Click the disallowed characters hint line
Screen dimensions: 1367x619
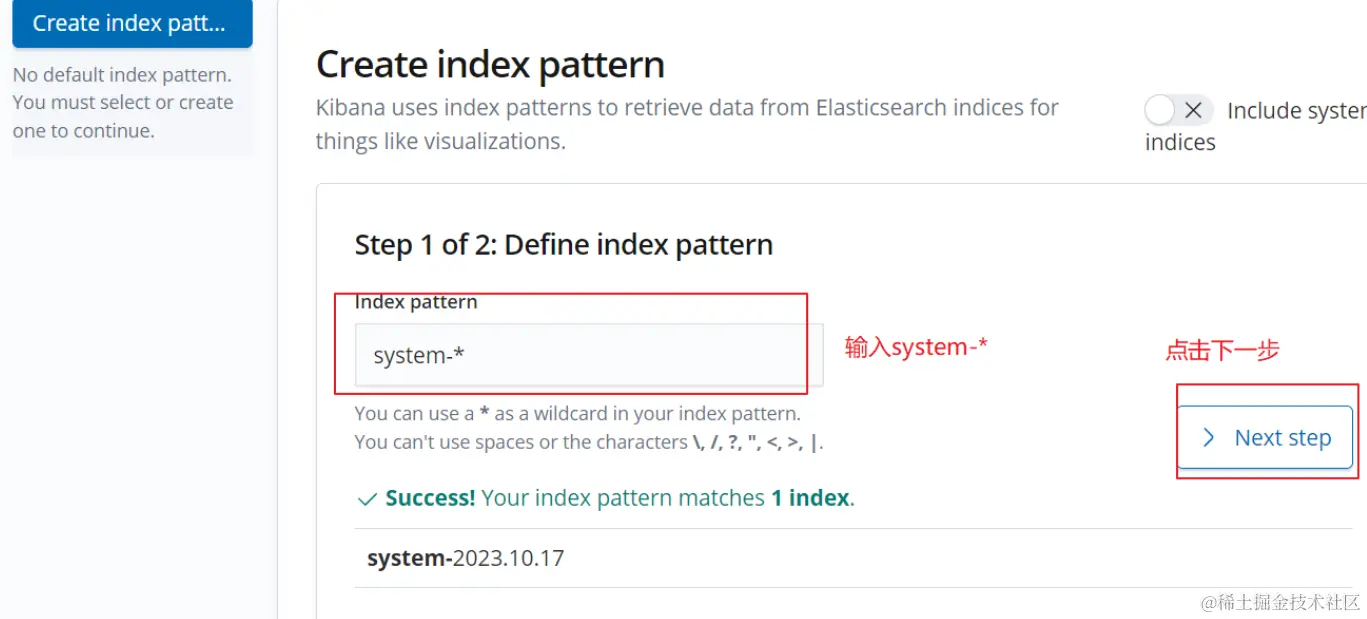click(x=588, y=442)
